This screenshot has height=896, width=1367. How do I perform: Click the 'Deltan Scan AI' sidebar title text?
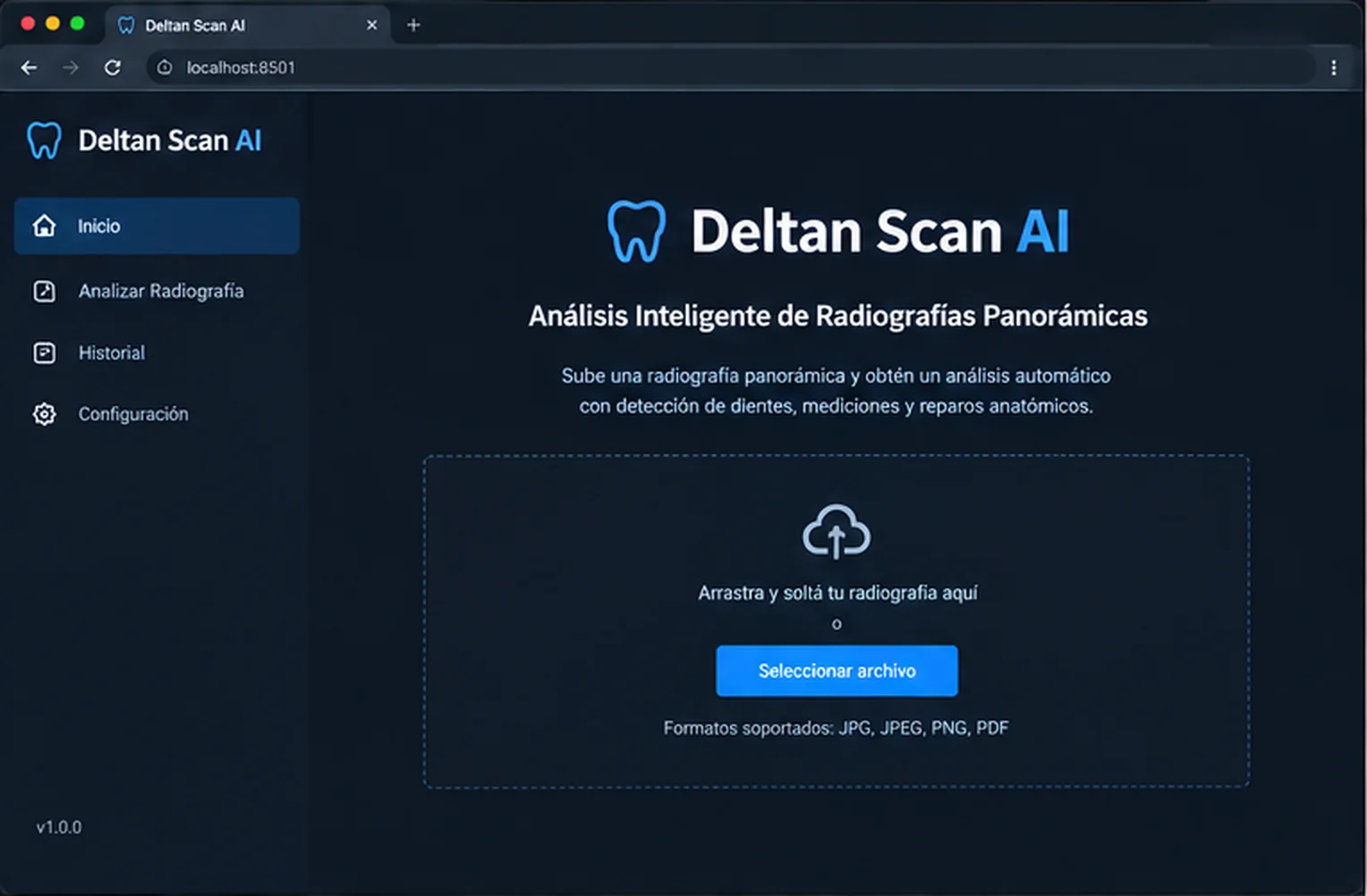(170, 140)
